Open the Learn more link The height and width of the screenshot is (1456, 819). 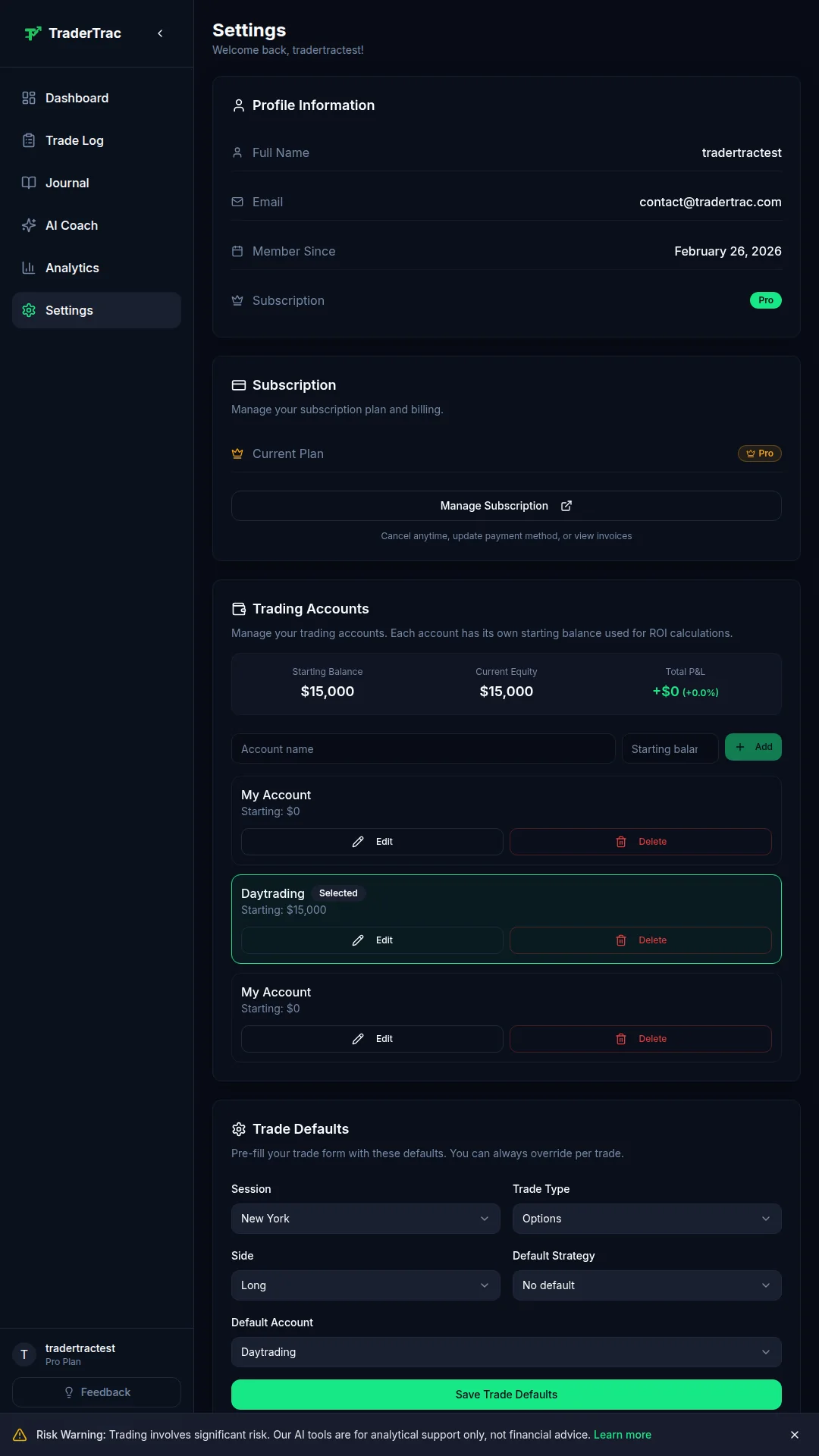tap(623, 1435)
